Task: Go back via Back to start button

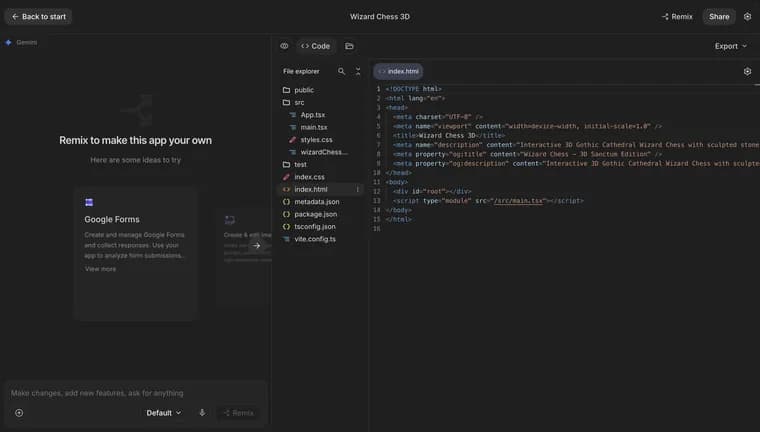Action: coord(38,16)
